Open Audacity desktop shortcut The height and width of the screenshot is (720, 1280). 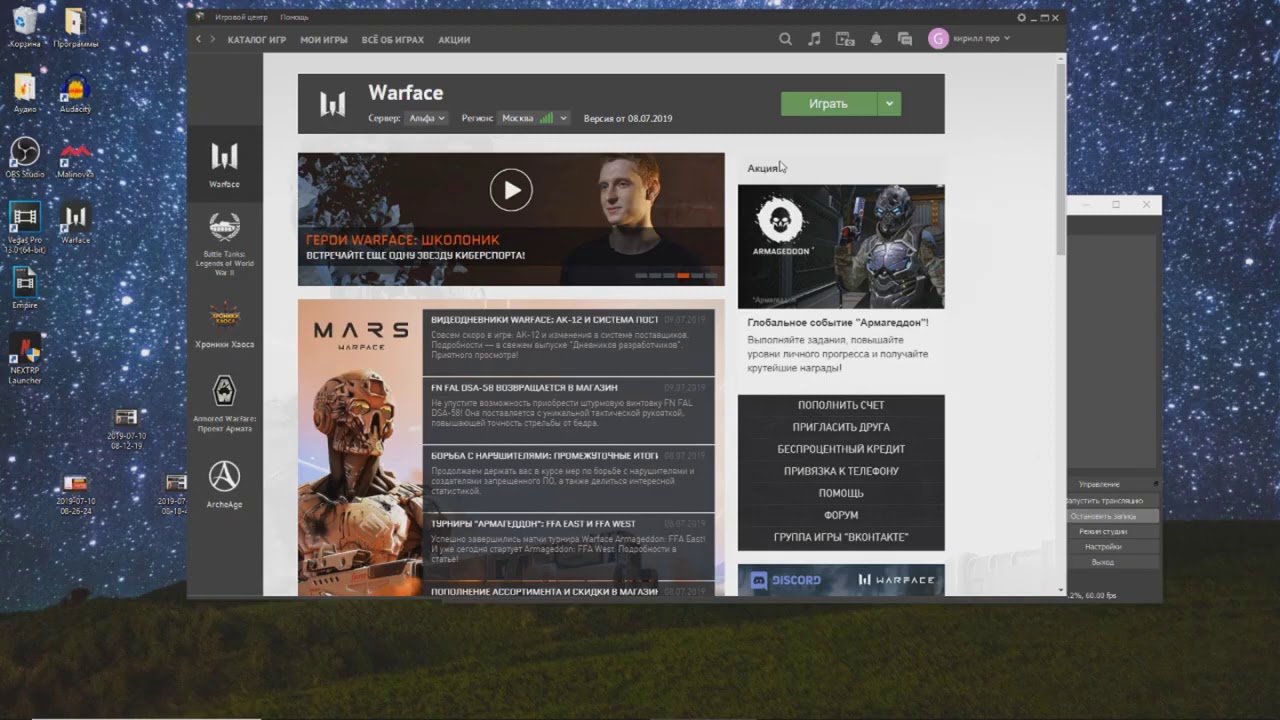75,95
